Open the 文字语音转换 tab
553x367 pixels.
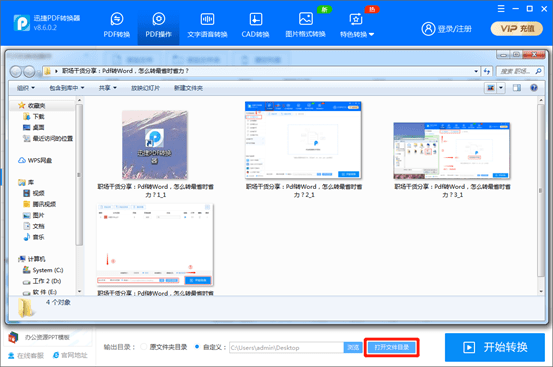pos(207,25)
